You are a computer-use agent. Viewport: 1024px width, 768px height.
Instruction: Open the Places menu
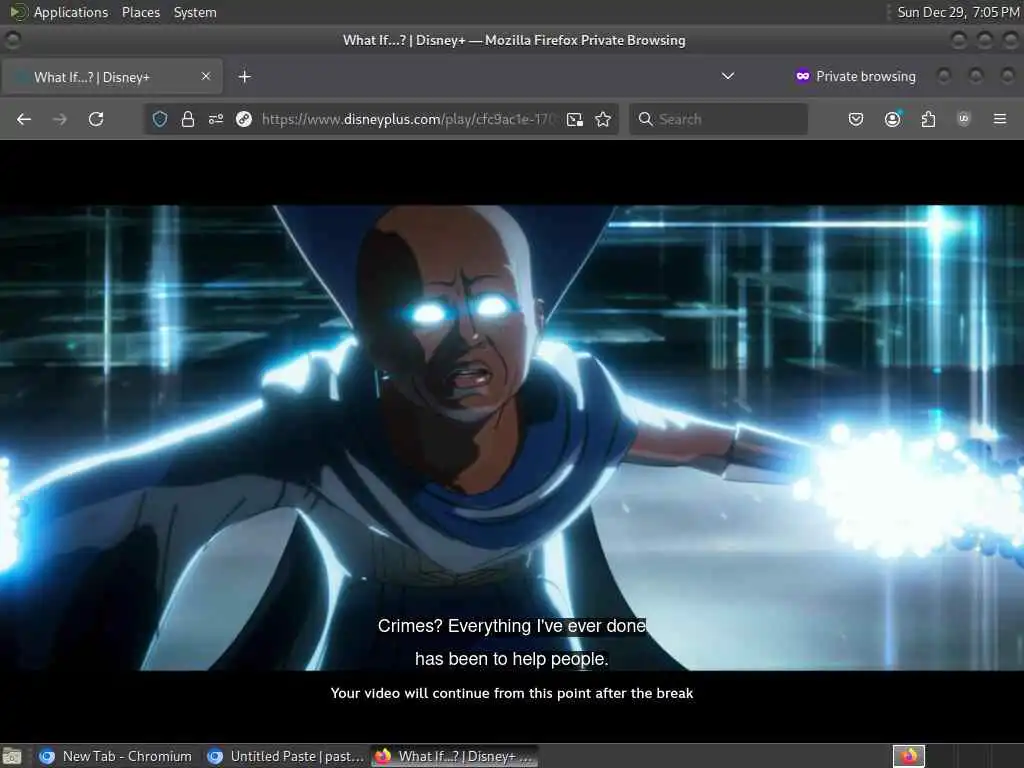pyautogui.click(x=141, y=12)
